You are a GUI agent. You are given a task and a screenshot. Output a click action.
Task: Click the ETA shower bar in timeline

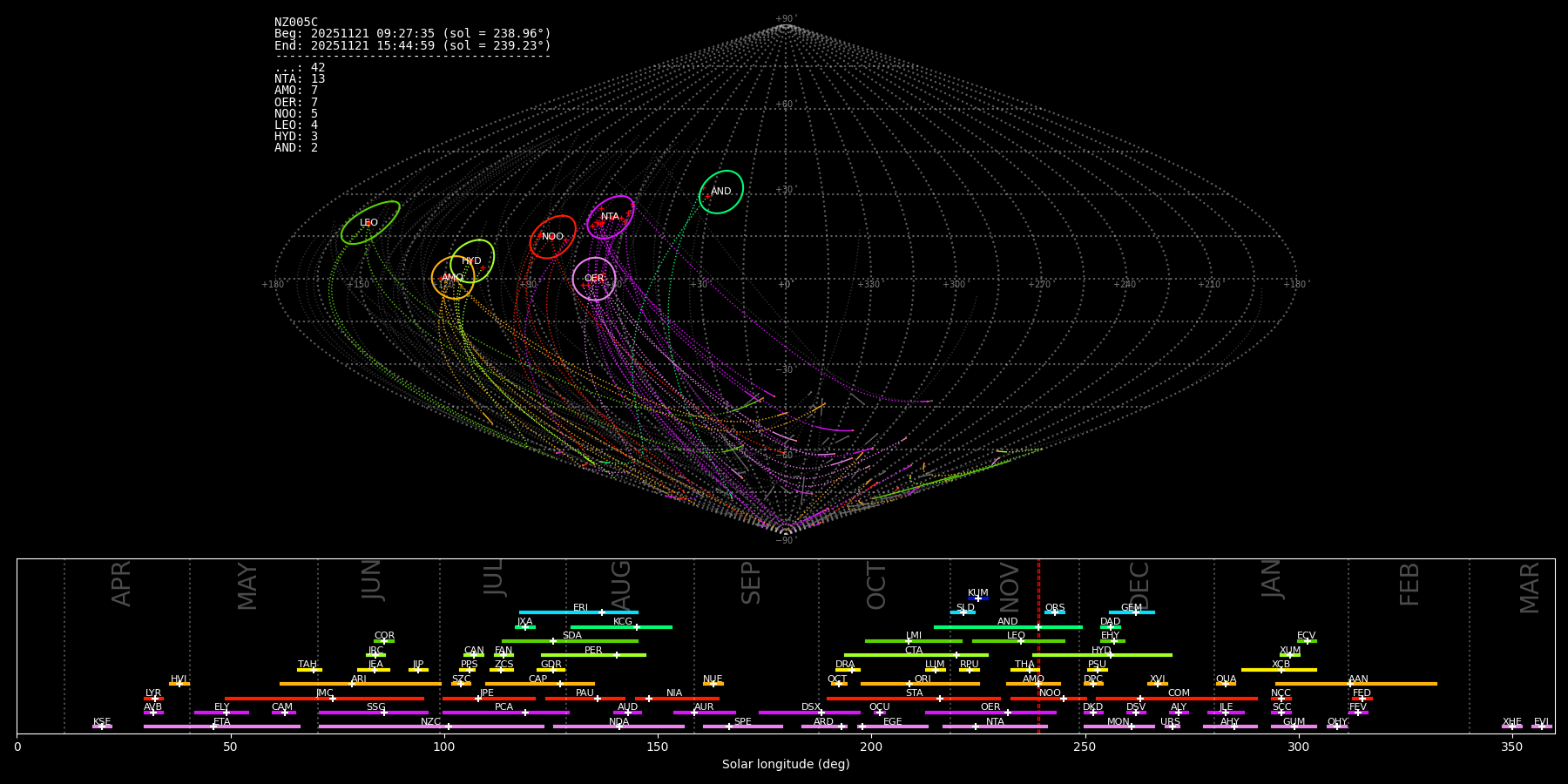[x=222, y=727]
